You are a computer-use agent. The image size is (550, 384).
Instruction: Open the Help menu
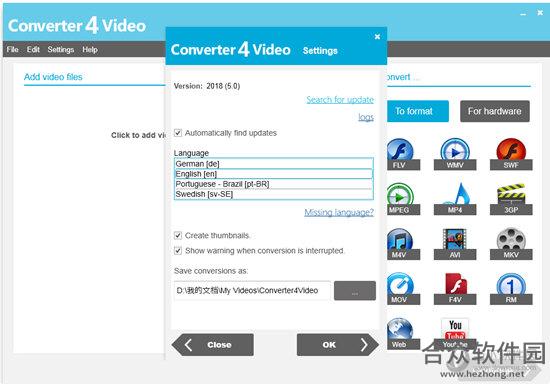pyautogui.click(x=90, y=49)
